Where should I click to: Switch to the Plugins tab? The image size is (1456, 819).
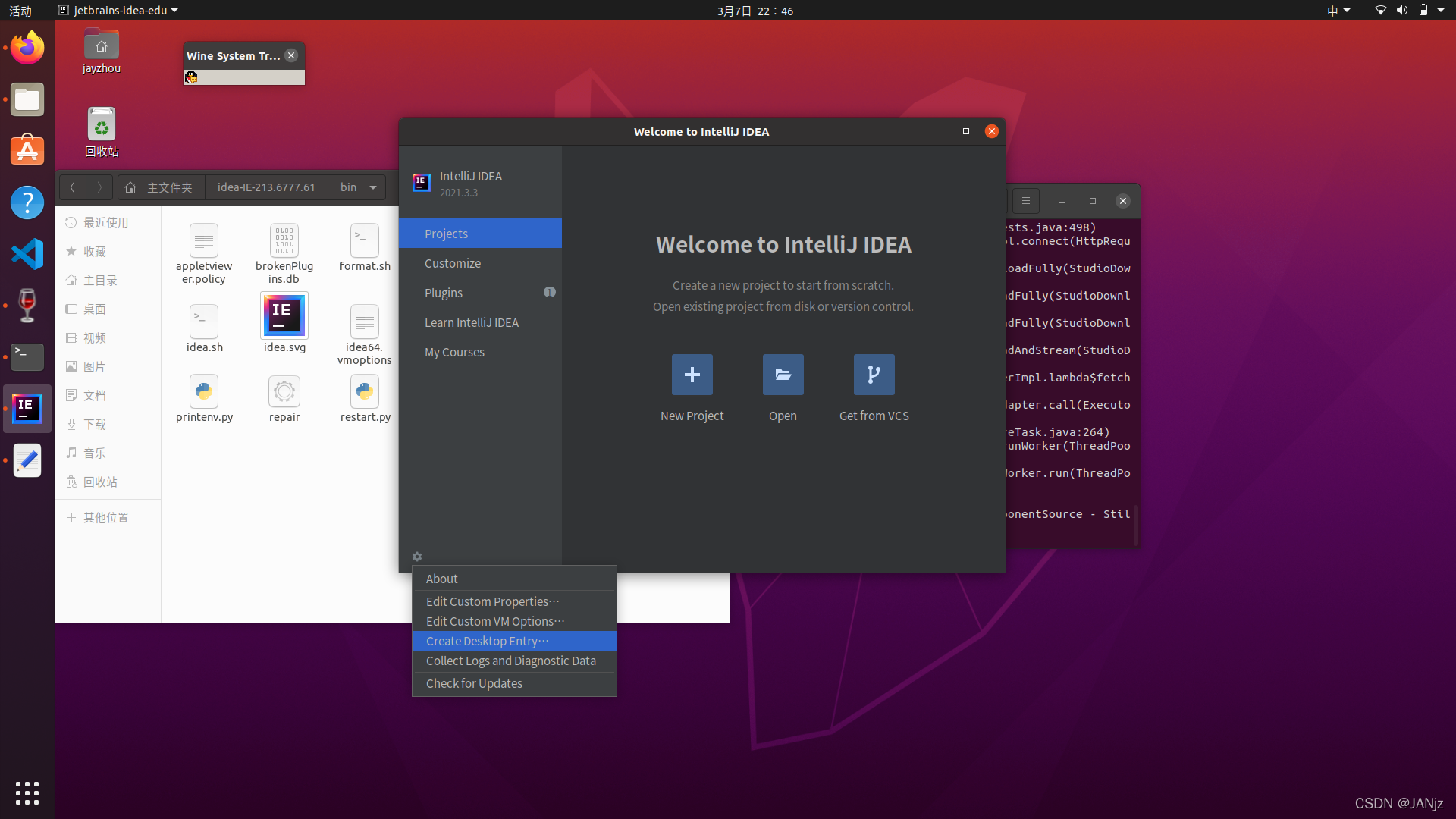pyautogui.click(x=444, y=293)
